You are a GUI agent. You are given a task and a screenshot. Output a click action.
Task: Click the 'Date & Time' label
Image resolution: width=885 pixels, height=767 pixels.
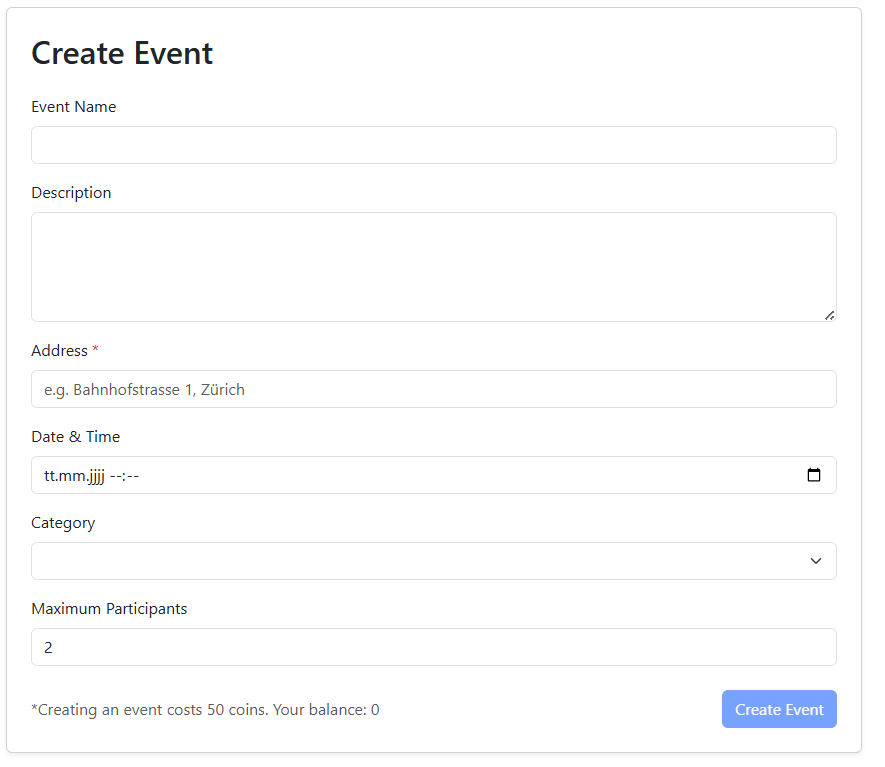(x=76, y=437)
